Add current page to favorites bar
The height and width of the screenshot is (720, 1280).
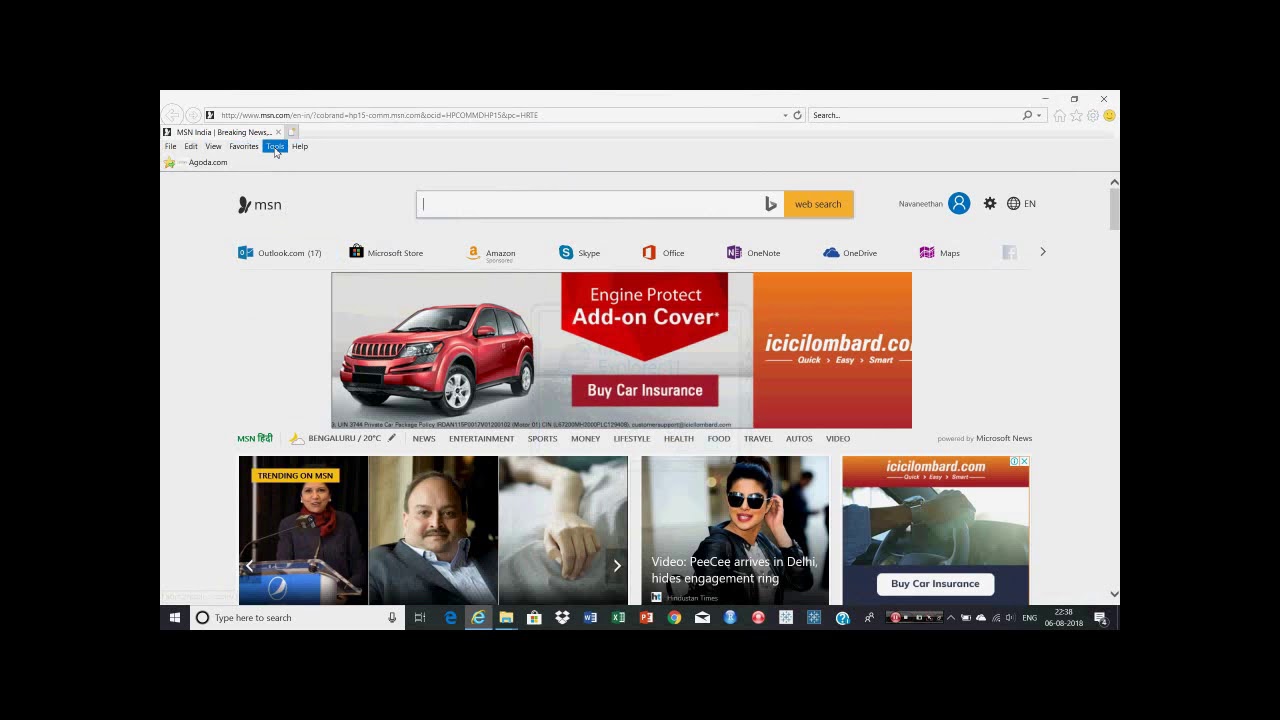pyautogui.click(x=169, y=162)
